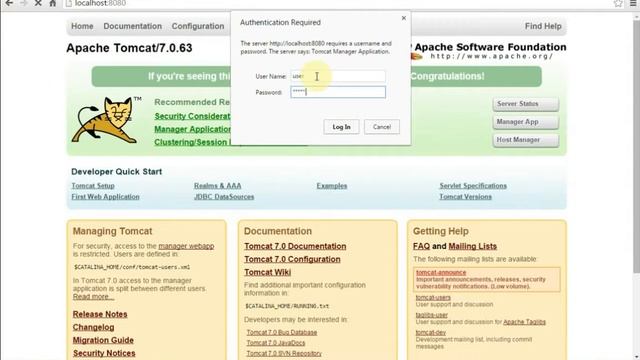Open tomcat-announce mailing list link

coord(441,272)
